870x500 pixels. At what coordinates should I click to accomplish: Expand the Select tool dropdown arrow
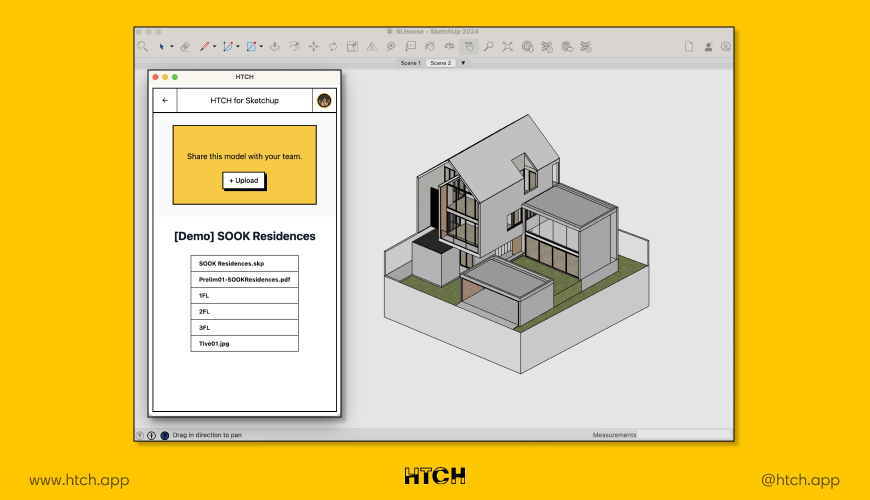tap(172, 46)
